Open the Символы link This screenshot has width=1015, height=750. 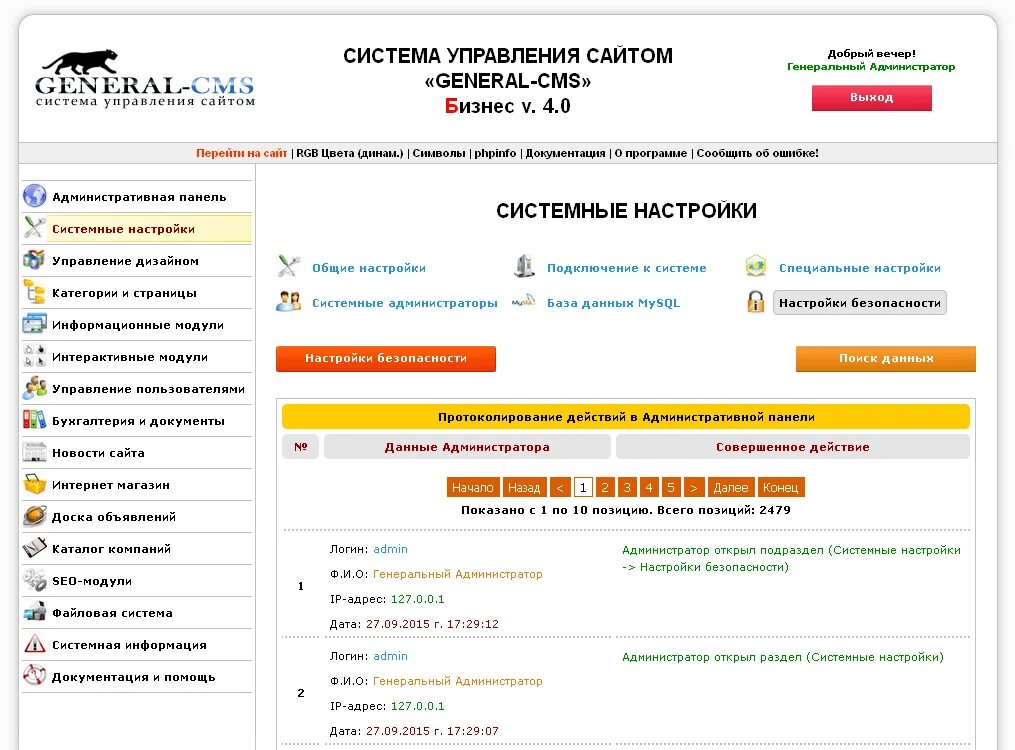click(439, 153)
